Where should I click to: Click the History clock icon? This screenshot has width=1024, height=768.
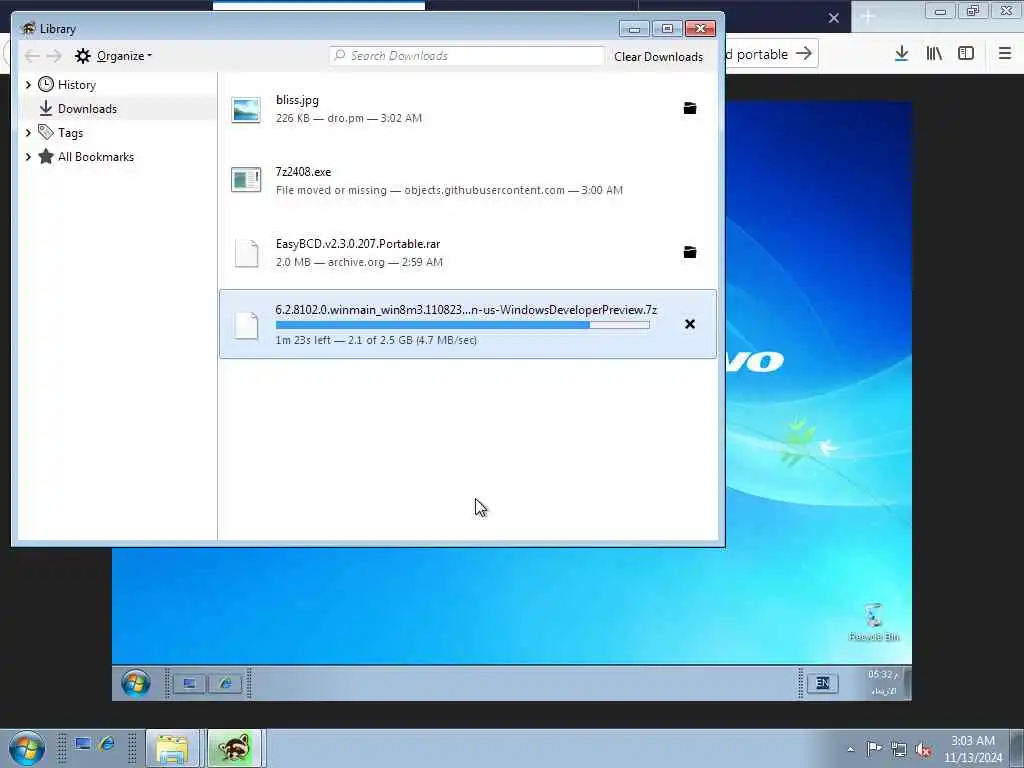(x=46, y=84)
